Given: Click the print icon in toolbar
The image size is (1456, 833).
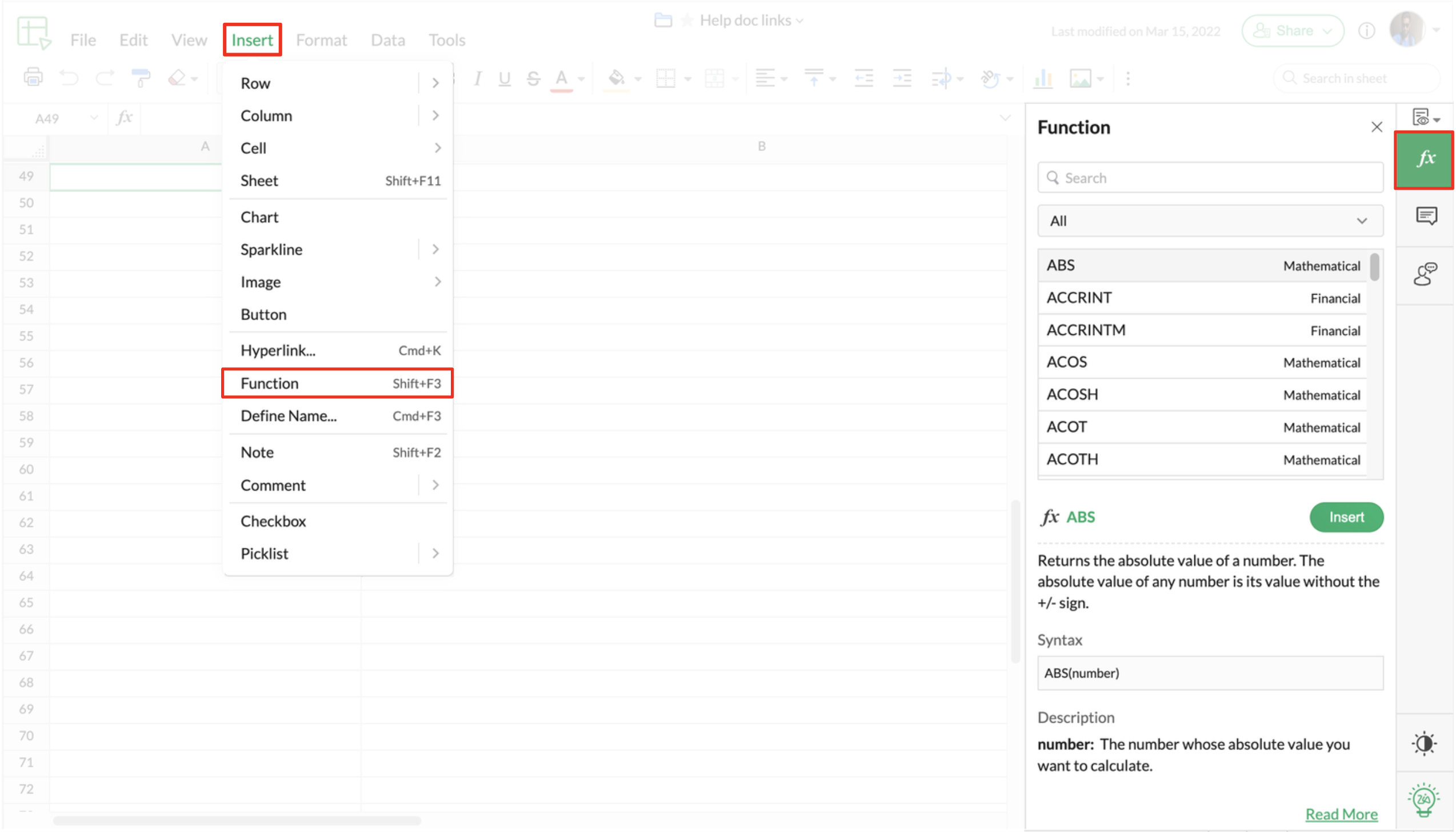Looking at the screenshot, I should [x=33, y=78].
